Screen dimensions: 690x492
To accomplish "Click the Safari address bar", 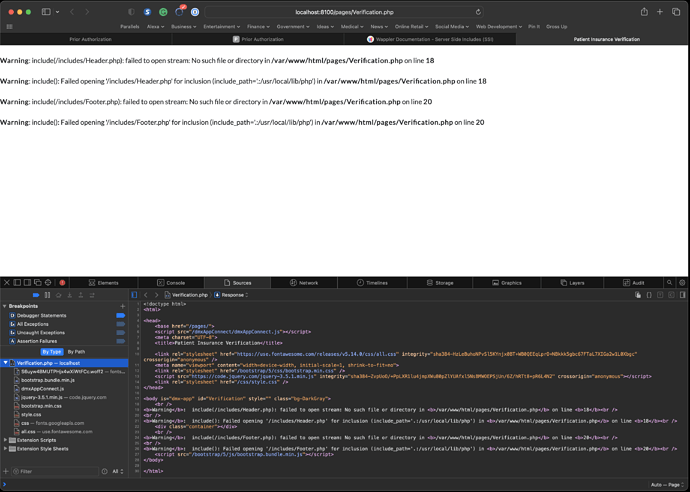I will pos(344,12).
